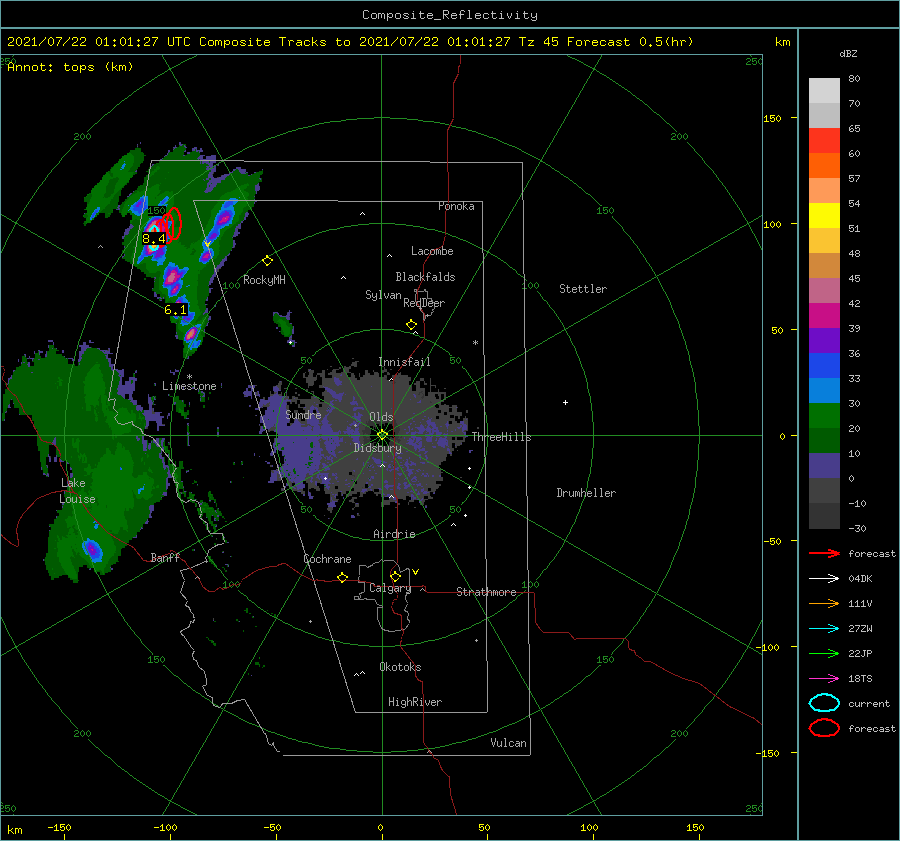Image resolution: width=900 pixels, height=841 pixels.
Task: Click the Olds town label
Action: (x=381, y=417)
